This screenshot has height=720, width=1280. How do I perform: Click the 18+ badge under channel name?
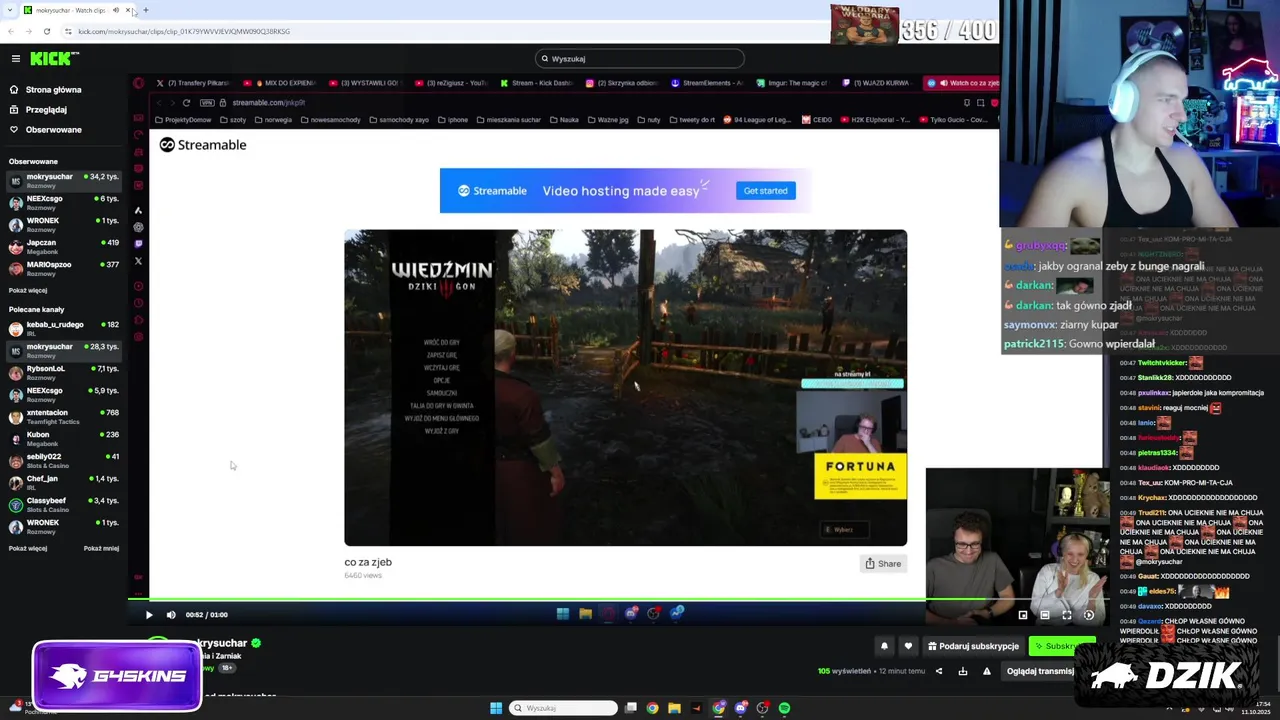point(227,668)
